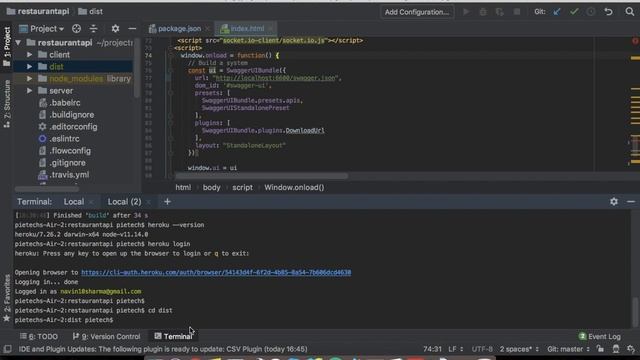Expand the server folder
640x360 pixels.
(x=29, y=91)
